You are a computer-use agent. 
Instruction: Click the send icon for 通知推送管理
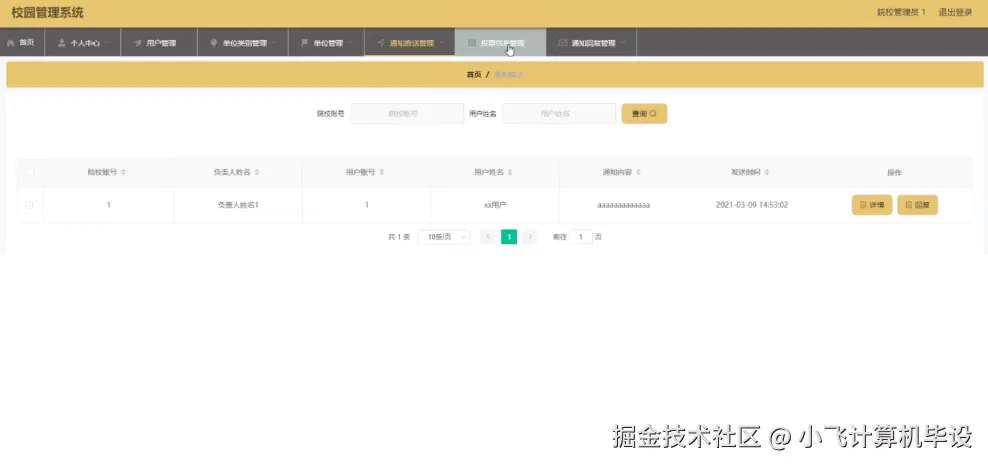pos(381,43)
